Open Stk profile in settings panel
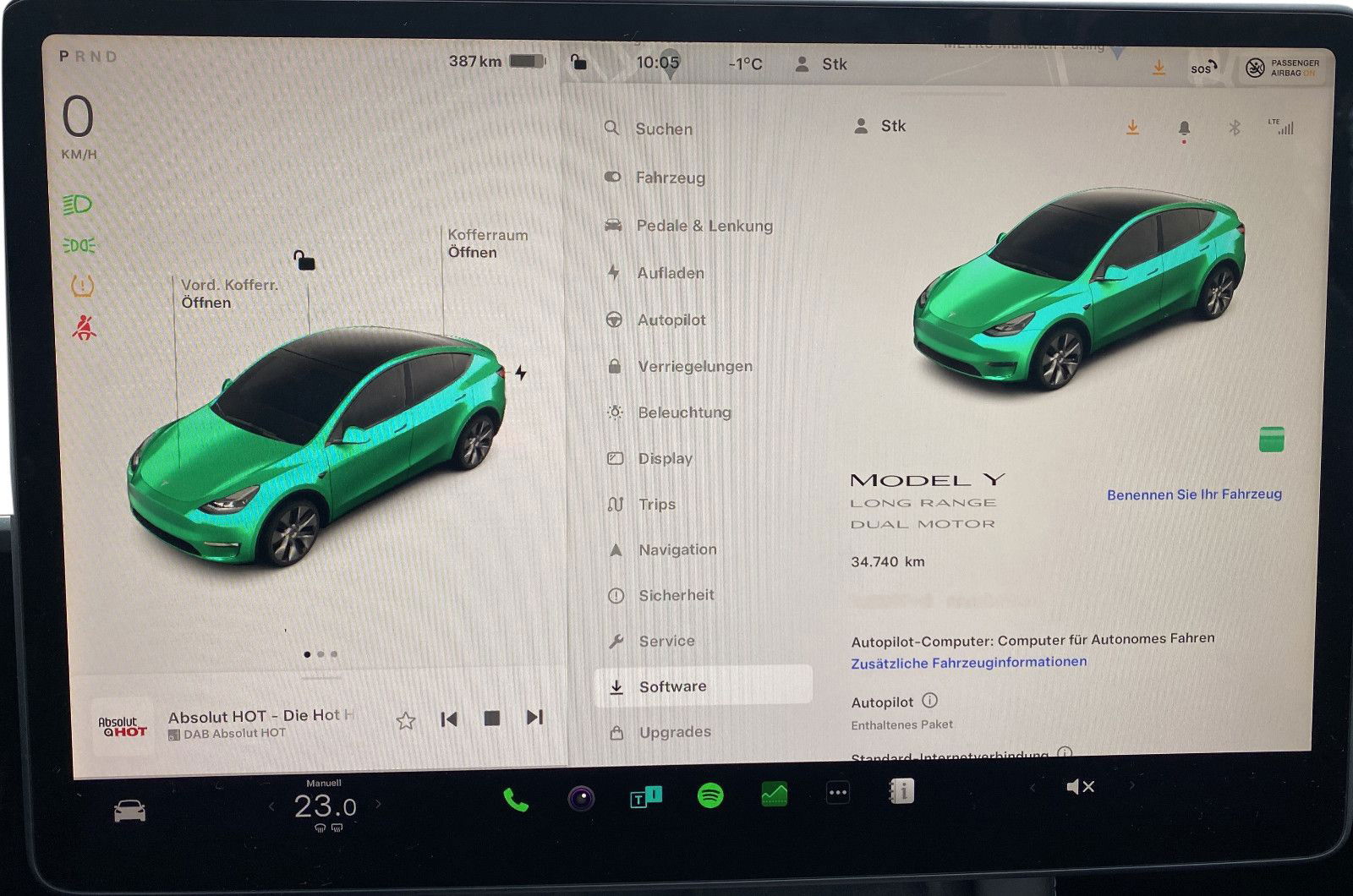The width and height of the screenshot is (1353, 896). [x=880, y=126]
